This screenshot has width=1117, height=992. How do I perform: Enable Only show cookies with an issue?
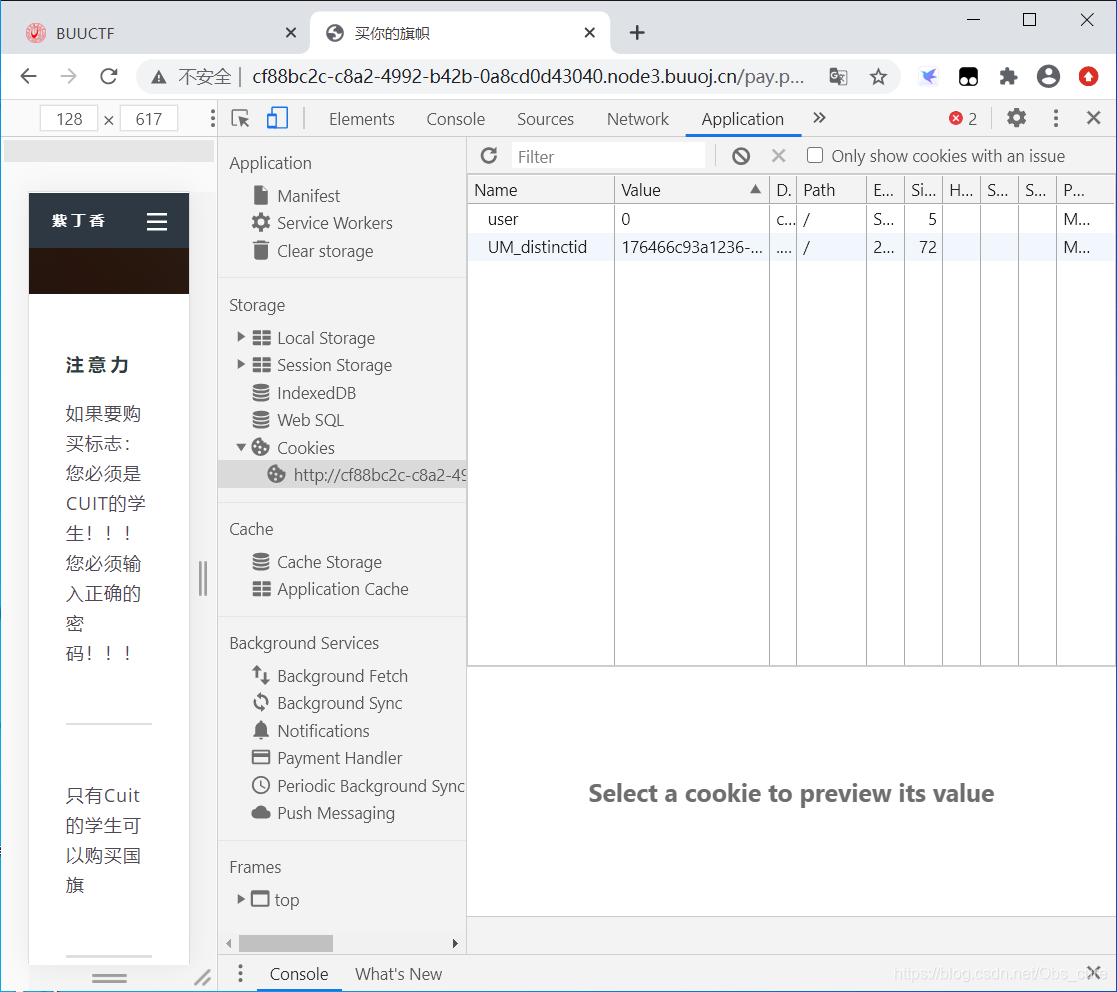[815, 156]
